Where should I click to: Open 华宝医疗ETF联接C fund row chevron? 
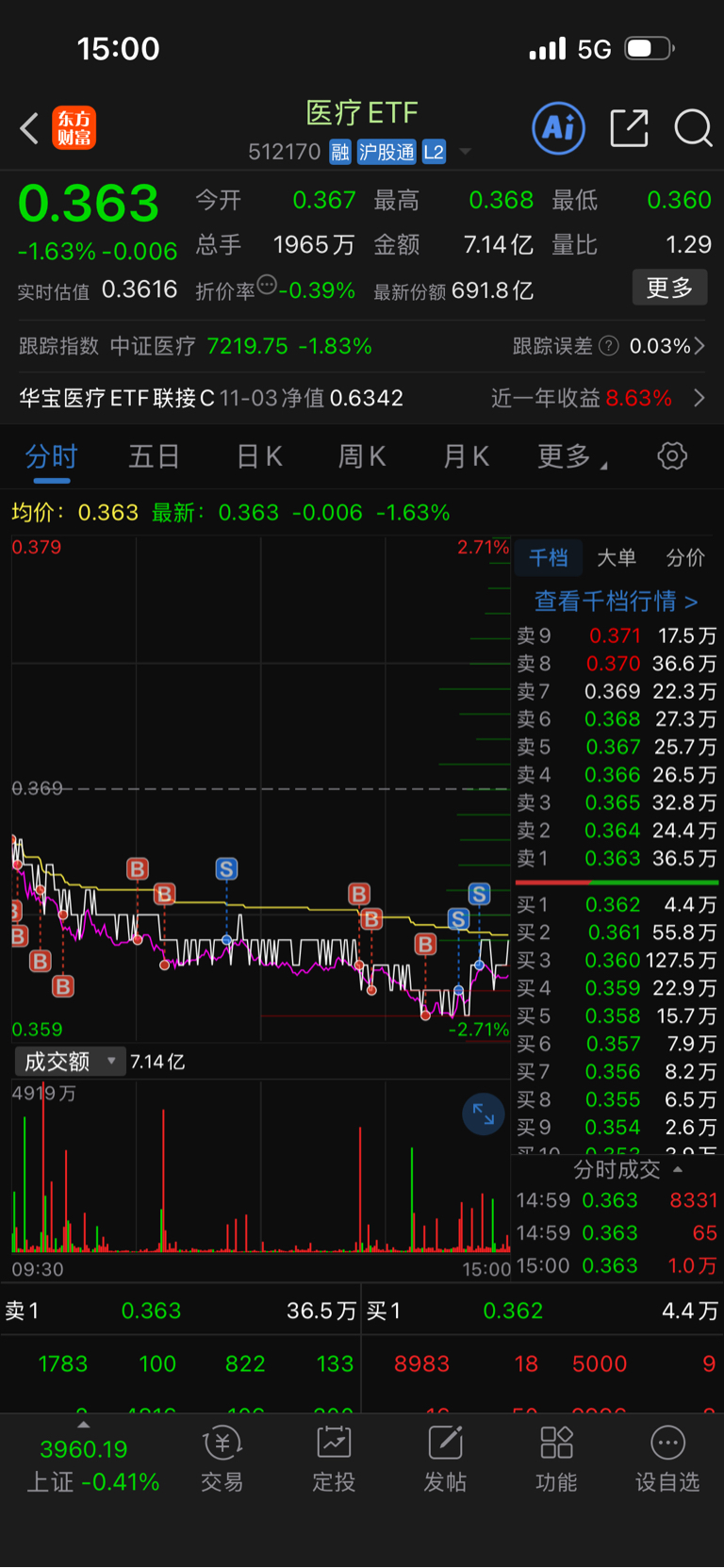pos(699,398)
